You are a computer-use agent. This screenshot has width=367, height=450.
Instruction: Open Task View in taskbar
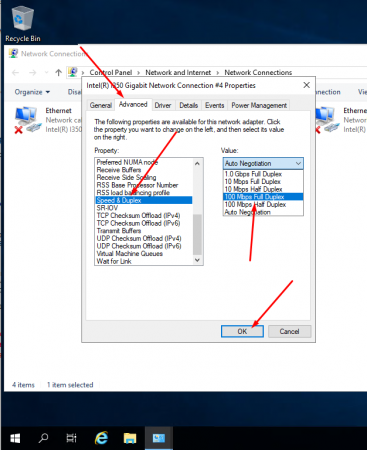(x=71, y=438)
